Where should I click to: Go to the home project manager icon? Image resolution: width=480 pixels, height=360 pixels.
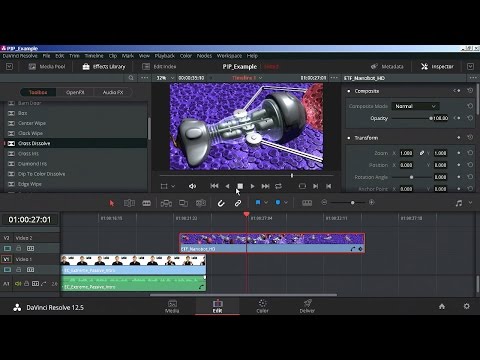click(442, 306)
